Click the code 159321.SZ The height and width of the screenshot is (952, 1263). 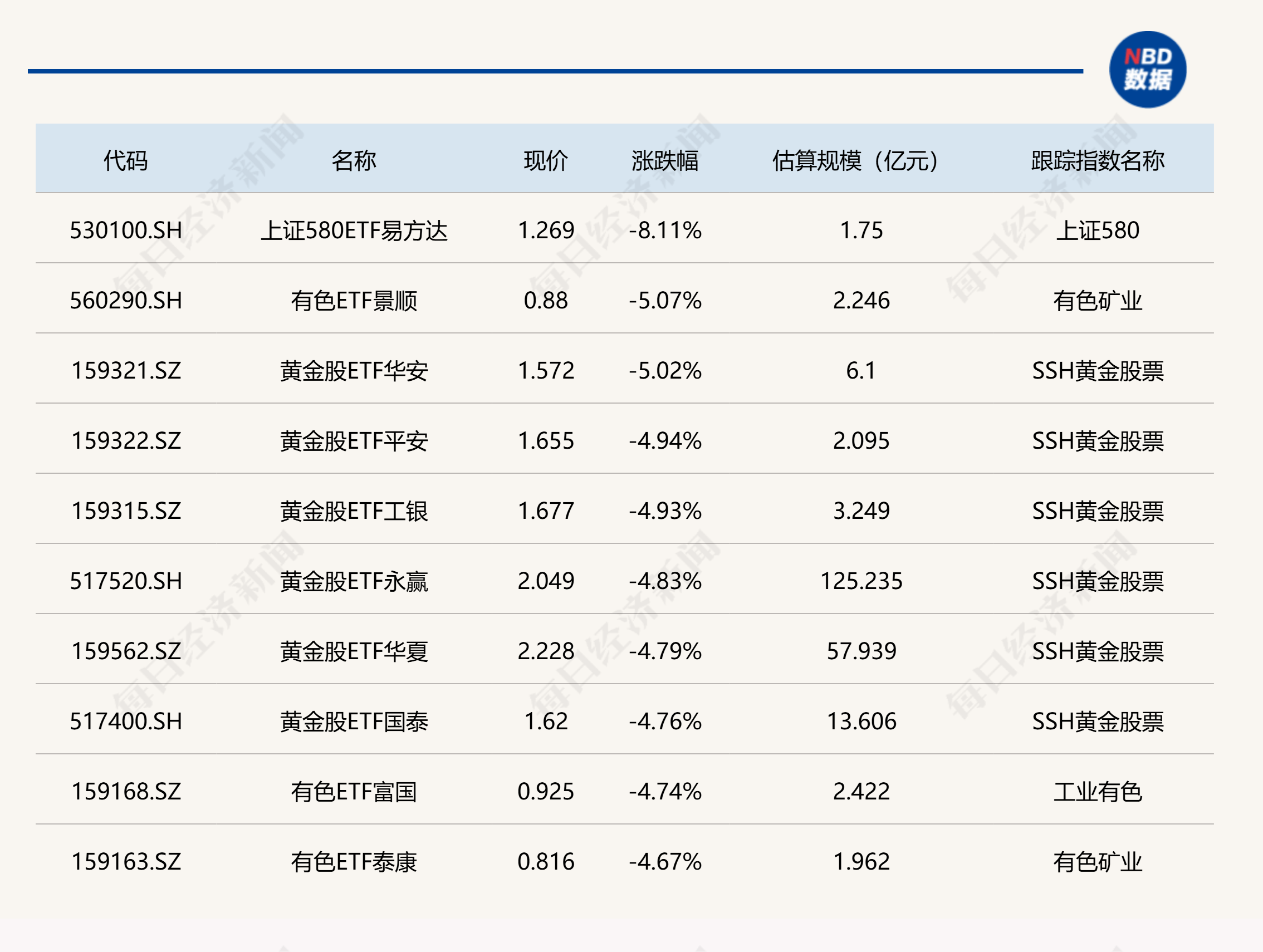(126, 371)
